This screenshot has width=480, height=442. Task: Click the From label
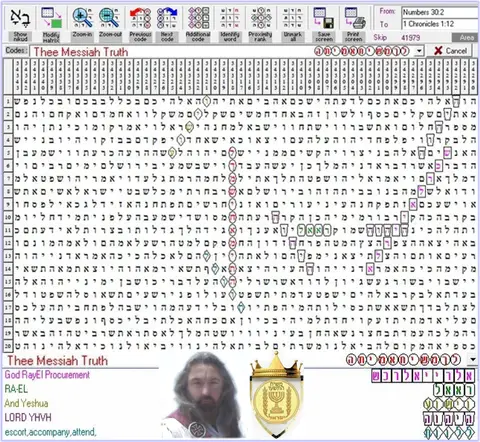point(387,11)
